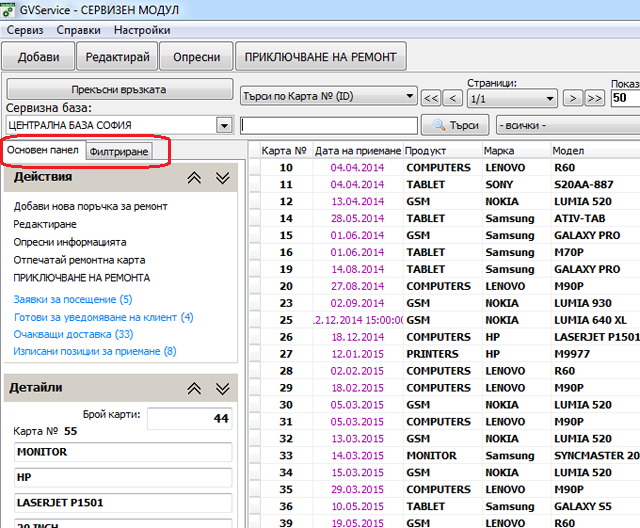Sort by the Марка column header
This screenshot has width=640, height=528.
pos(516,151)
